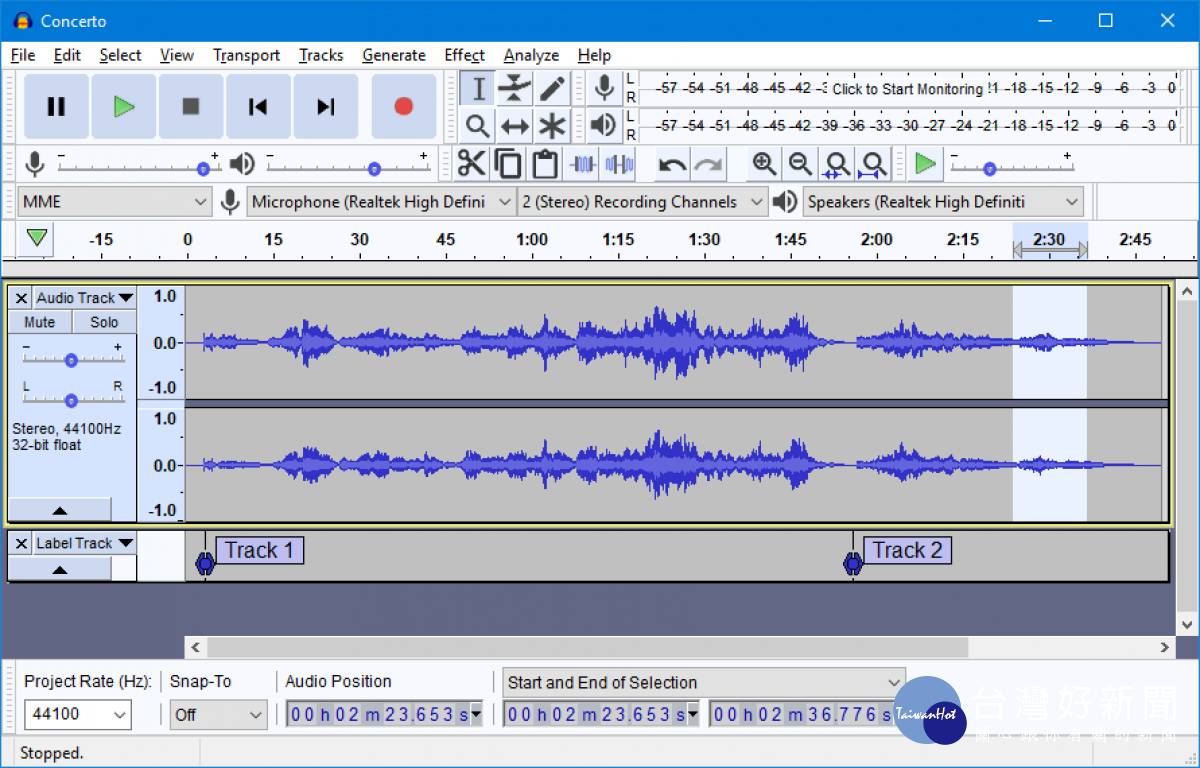
Task: Open the MME audio host dropdown
Action: (114, 202)
